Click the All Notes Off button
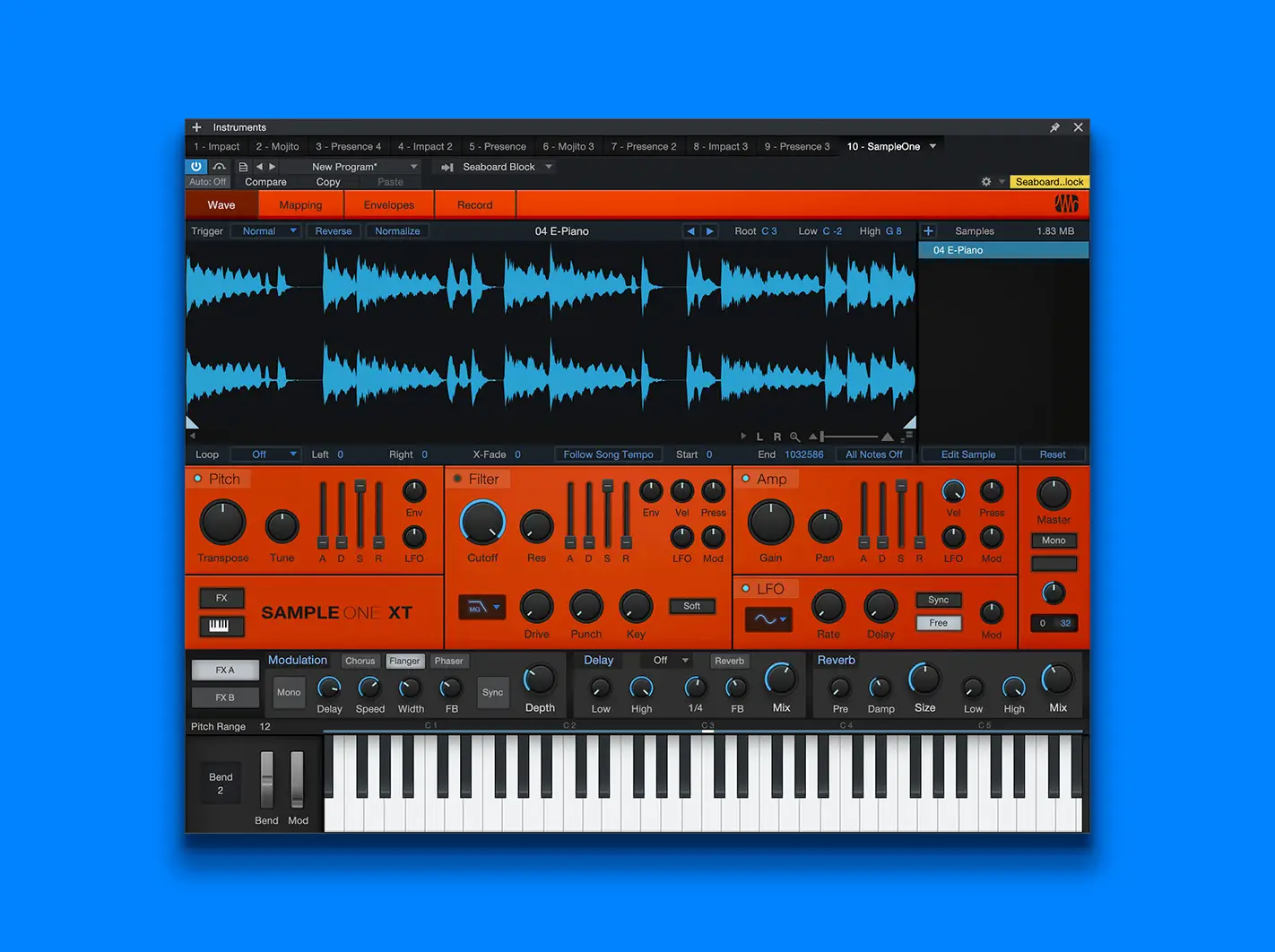The height and width of the screenshot is (952, 1275). tap(873, 454)
